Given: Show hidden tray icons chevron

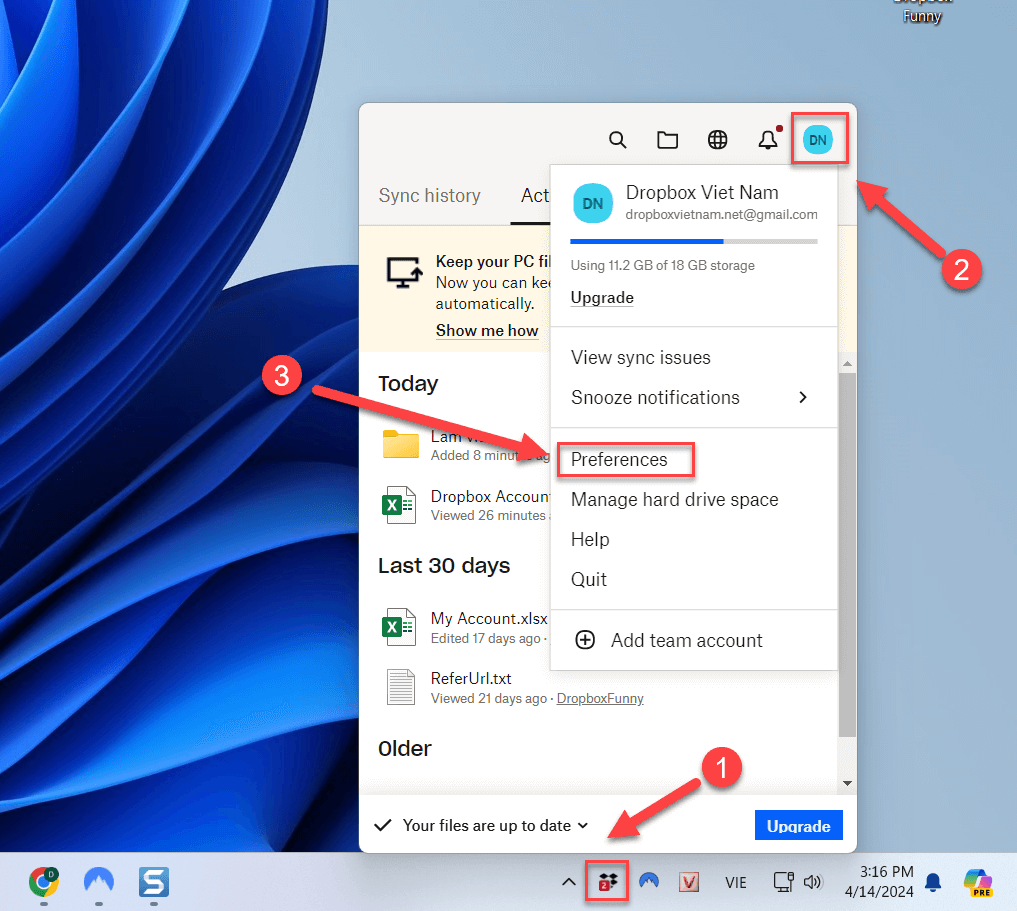Looking at the screenshot, I should click(x=568, y=882).
